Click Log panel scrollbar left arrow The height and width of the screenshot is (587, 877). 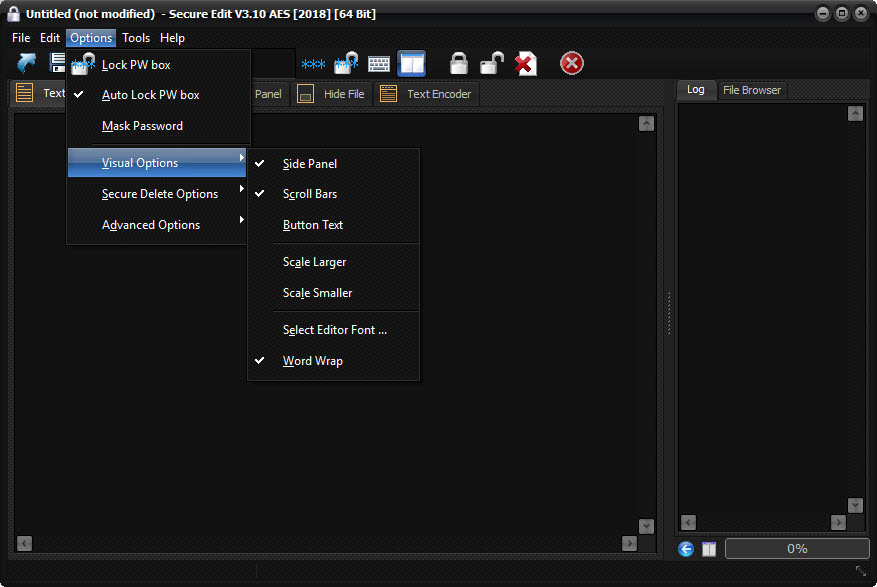(689, 523)
